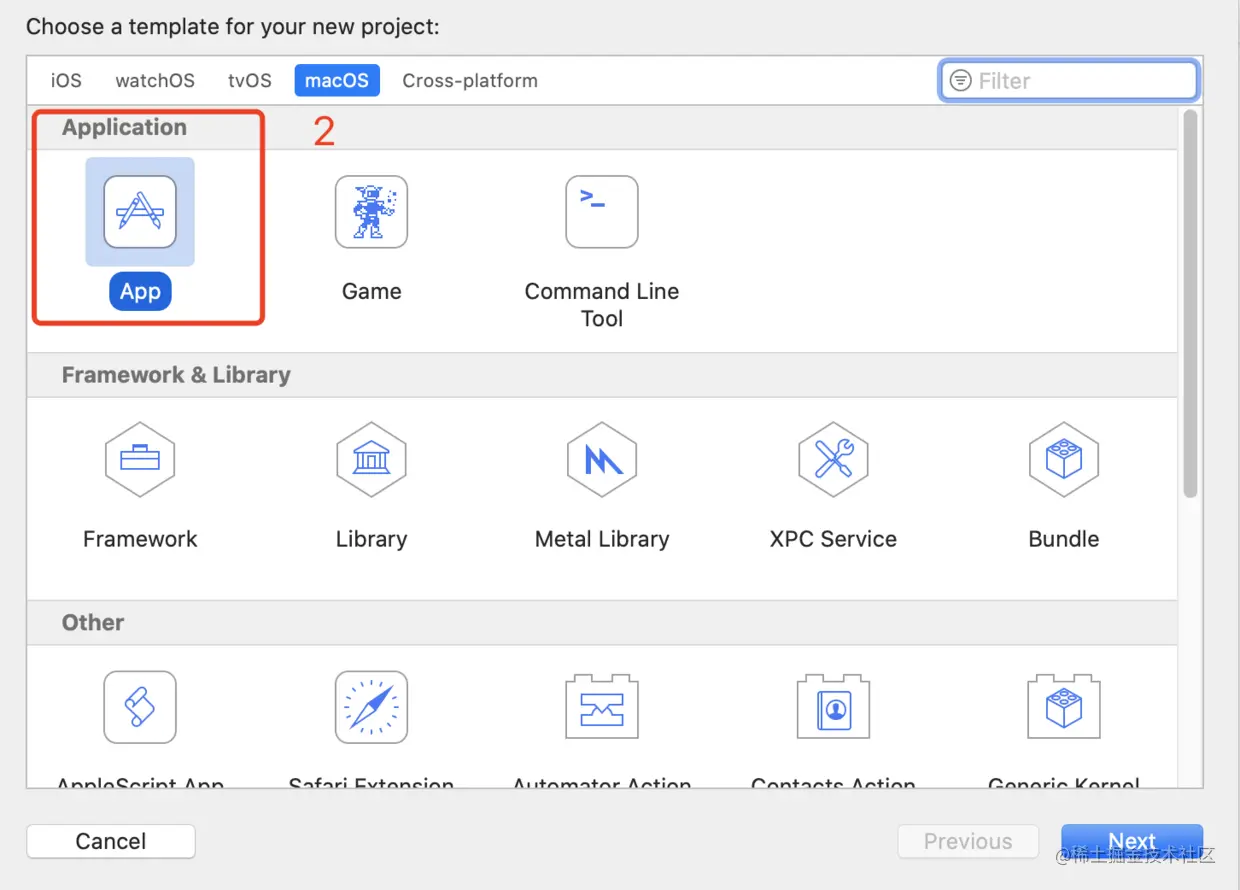Pick the Framework template icon

click(x=140, y=460)
